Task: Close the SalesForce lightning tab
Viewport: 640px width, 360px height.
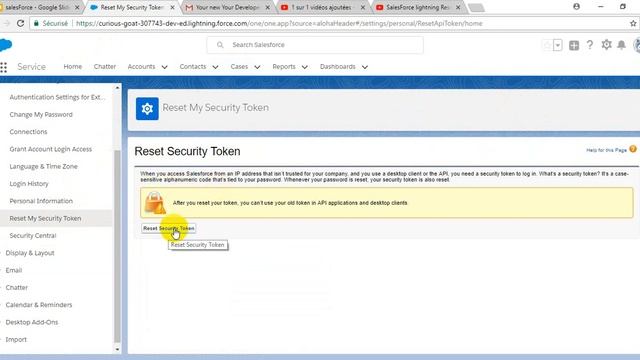Action: [458, 7]
